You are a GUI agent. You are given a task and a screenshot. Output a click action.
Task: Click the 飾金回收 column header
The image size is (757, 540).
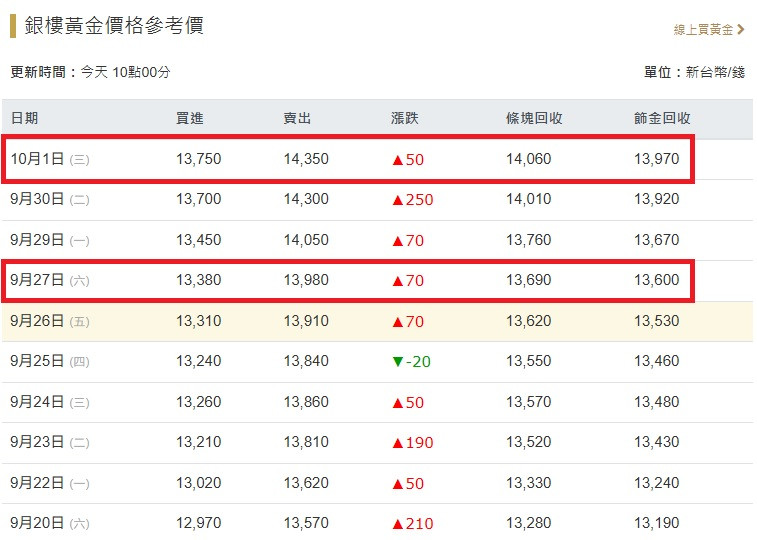[662, 118]
